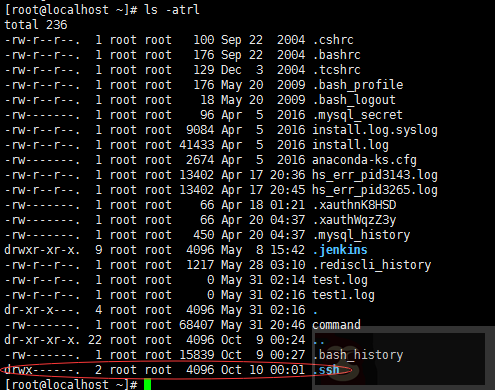Select the 'command' file name
The width and height of the screenshot is (495, 390).
(336, 325)
